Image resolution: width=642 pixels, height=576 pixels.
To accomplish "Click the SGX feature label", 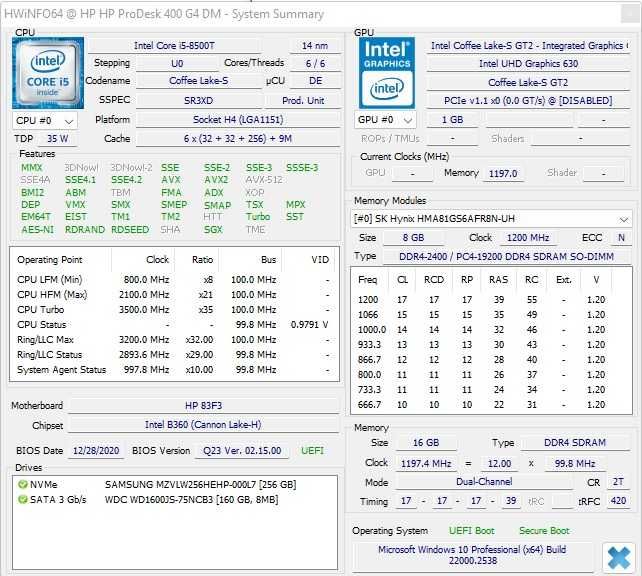I will pyautogui.click(x=213, y=230).
